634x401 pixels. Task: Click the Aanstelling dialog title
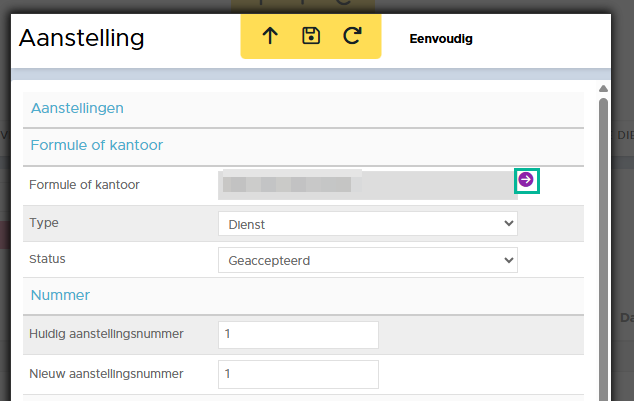pyautogui.click(x=82, y=38)
